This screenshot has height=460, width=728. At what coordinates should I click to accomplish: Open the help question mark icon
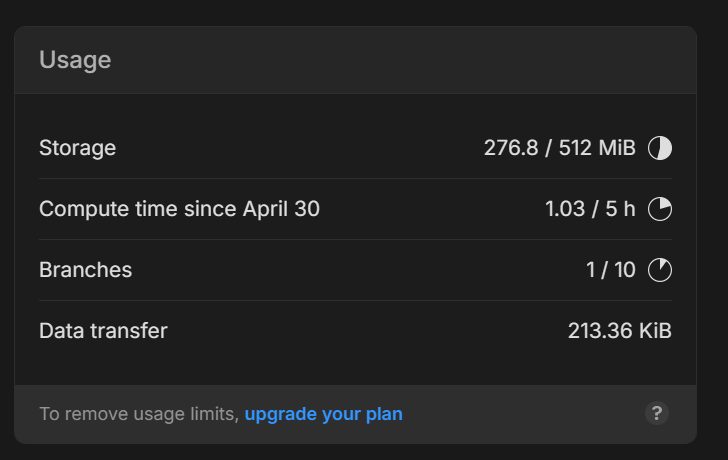[x=656, y=413]
